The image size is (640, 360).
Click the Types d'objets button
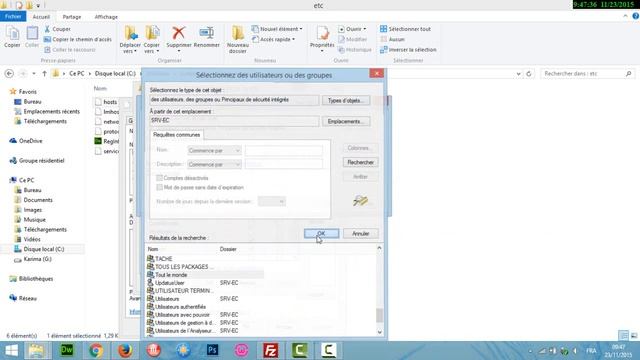click(x=346, y=100)
